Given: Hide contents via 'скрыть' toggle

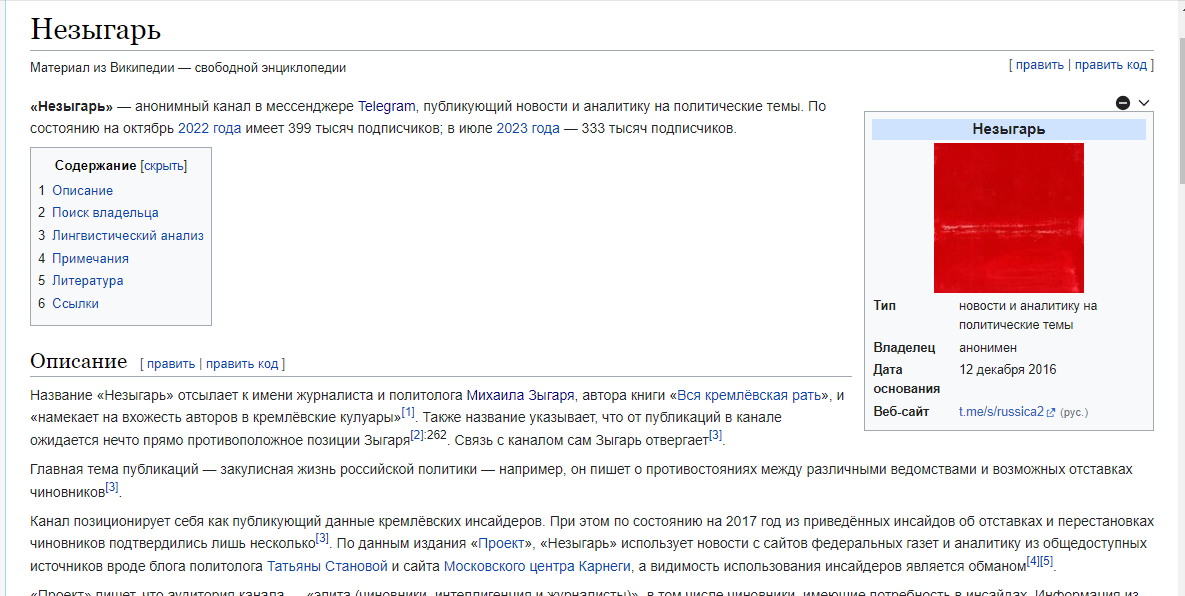Looking at the screenshot, I should point(163,165).
